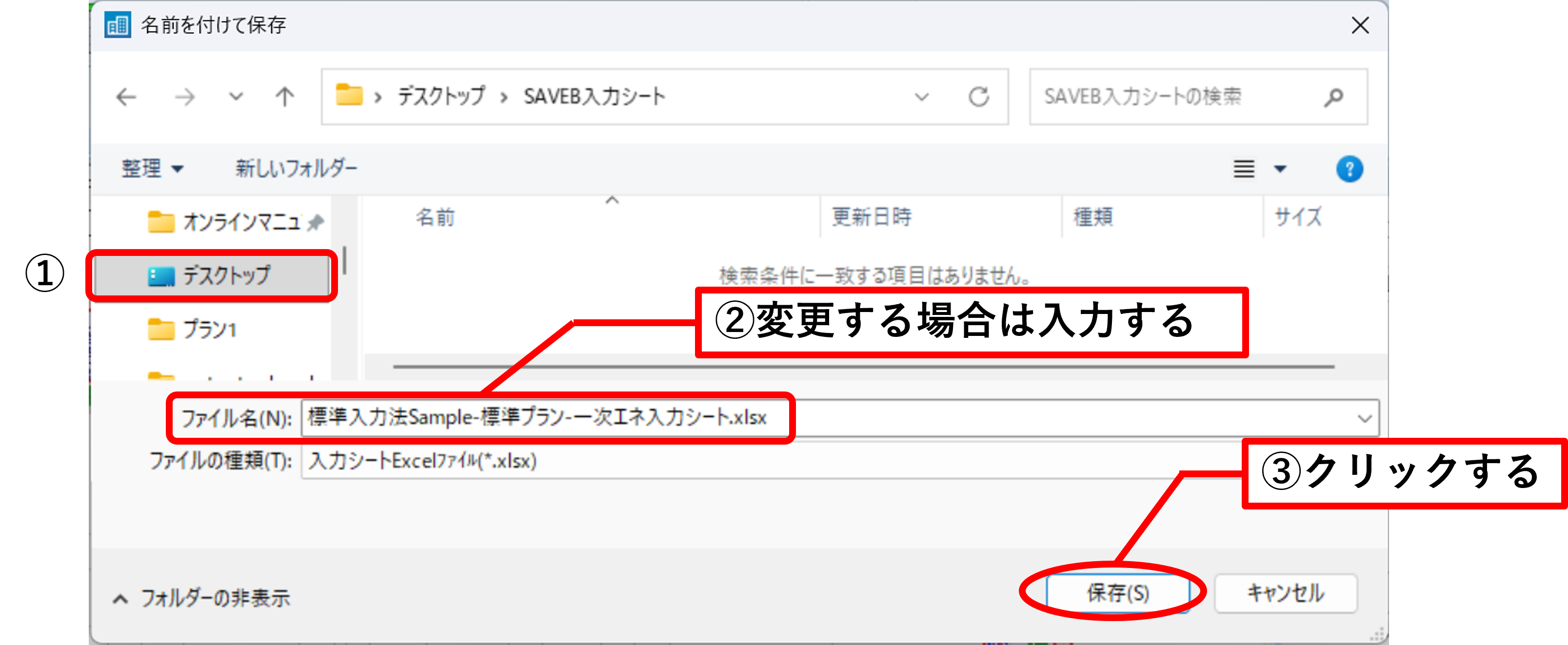Click the search magnifier icon
This screenshot has height=645, width=1568.
click(1333, 97)
